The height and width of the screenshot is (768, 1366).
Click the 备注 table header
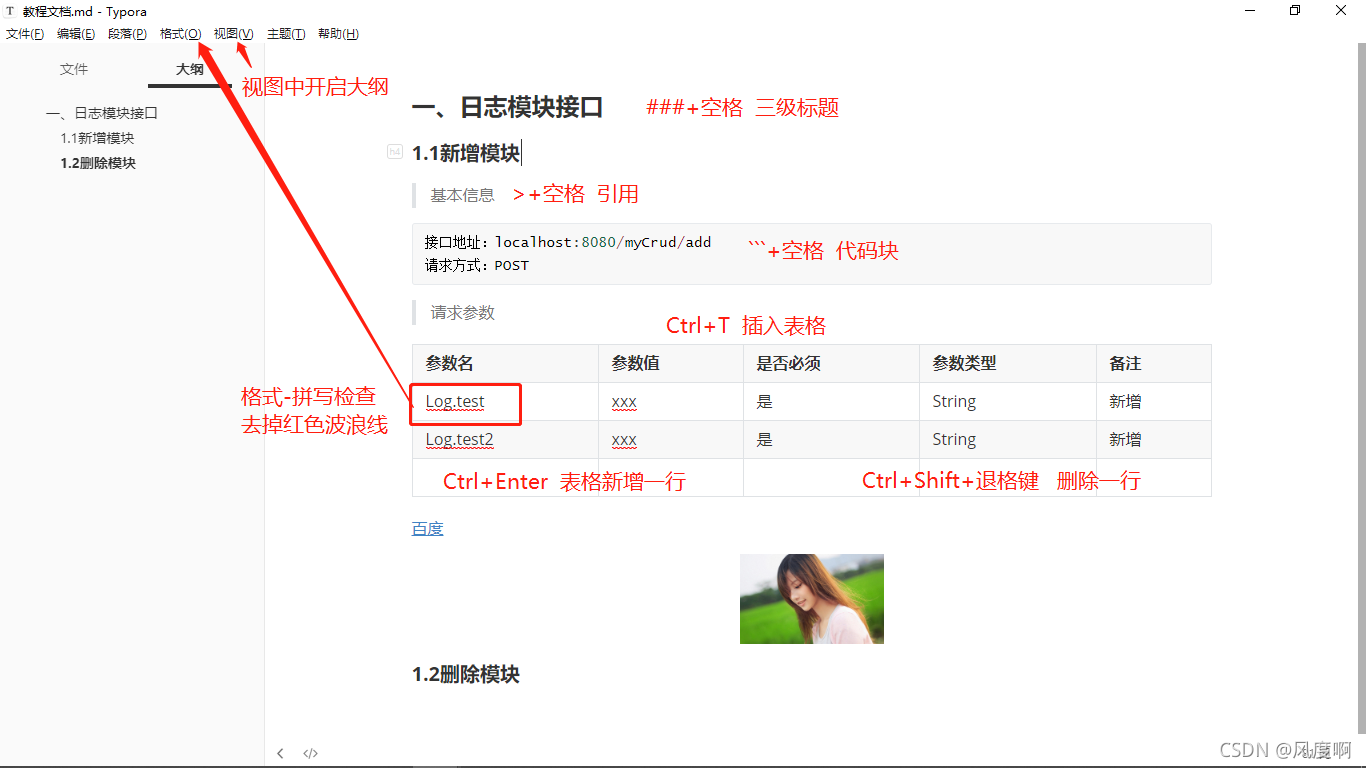pos(1154,363)
